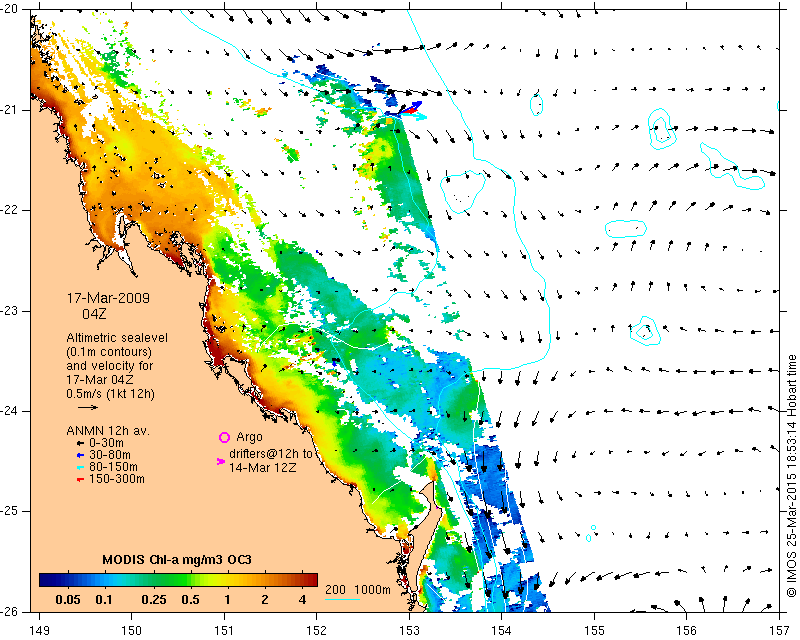Click the dark red end of the Chl-a colorbar
Image resolution: width=800 pixels, height=640 pixels.
(311, 580)
